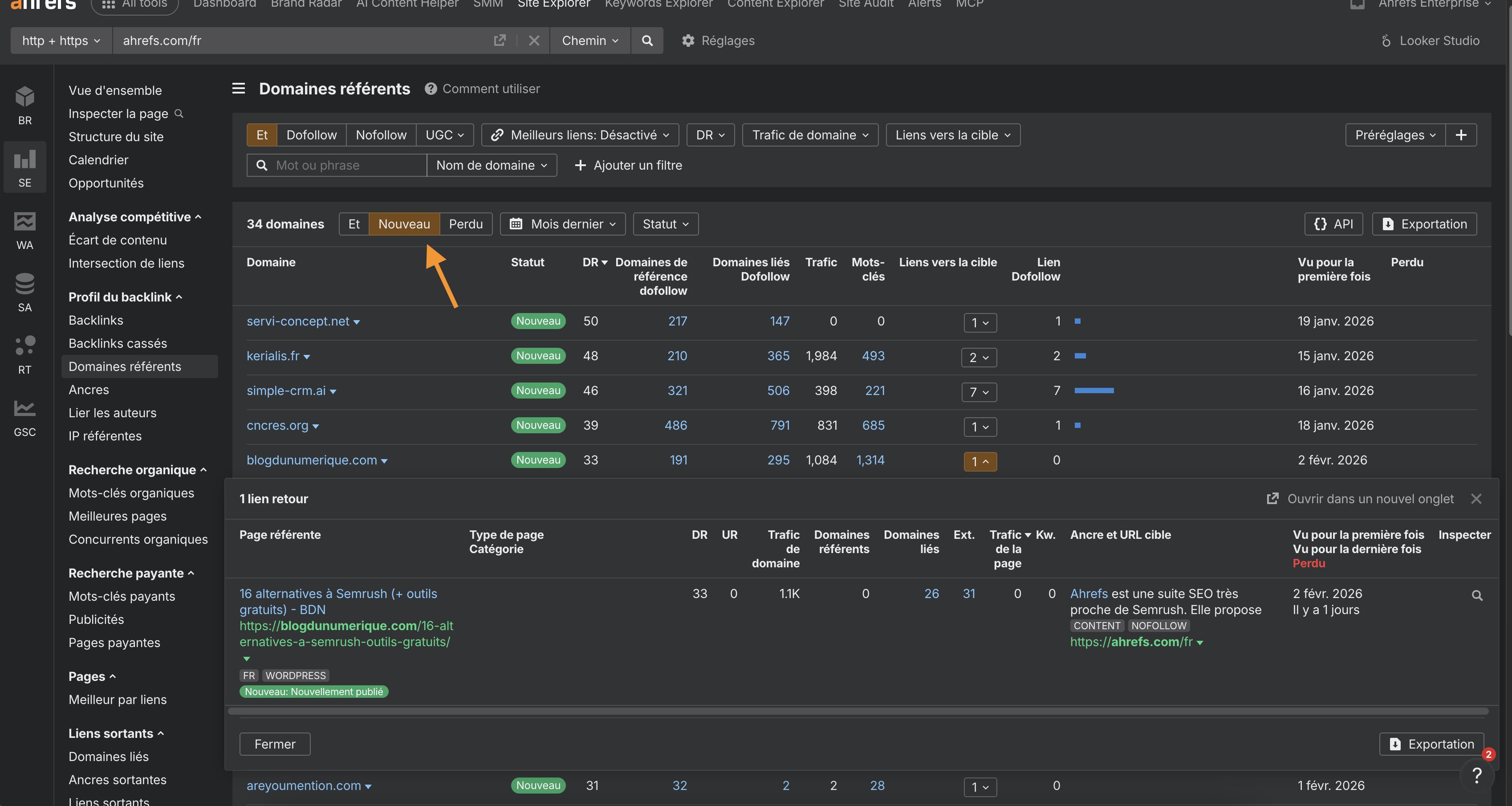The height and width of the screenshot is (806, 1512).
Task: Expand the DR filter dropdown
Action: click(x=710, y=135)
